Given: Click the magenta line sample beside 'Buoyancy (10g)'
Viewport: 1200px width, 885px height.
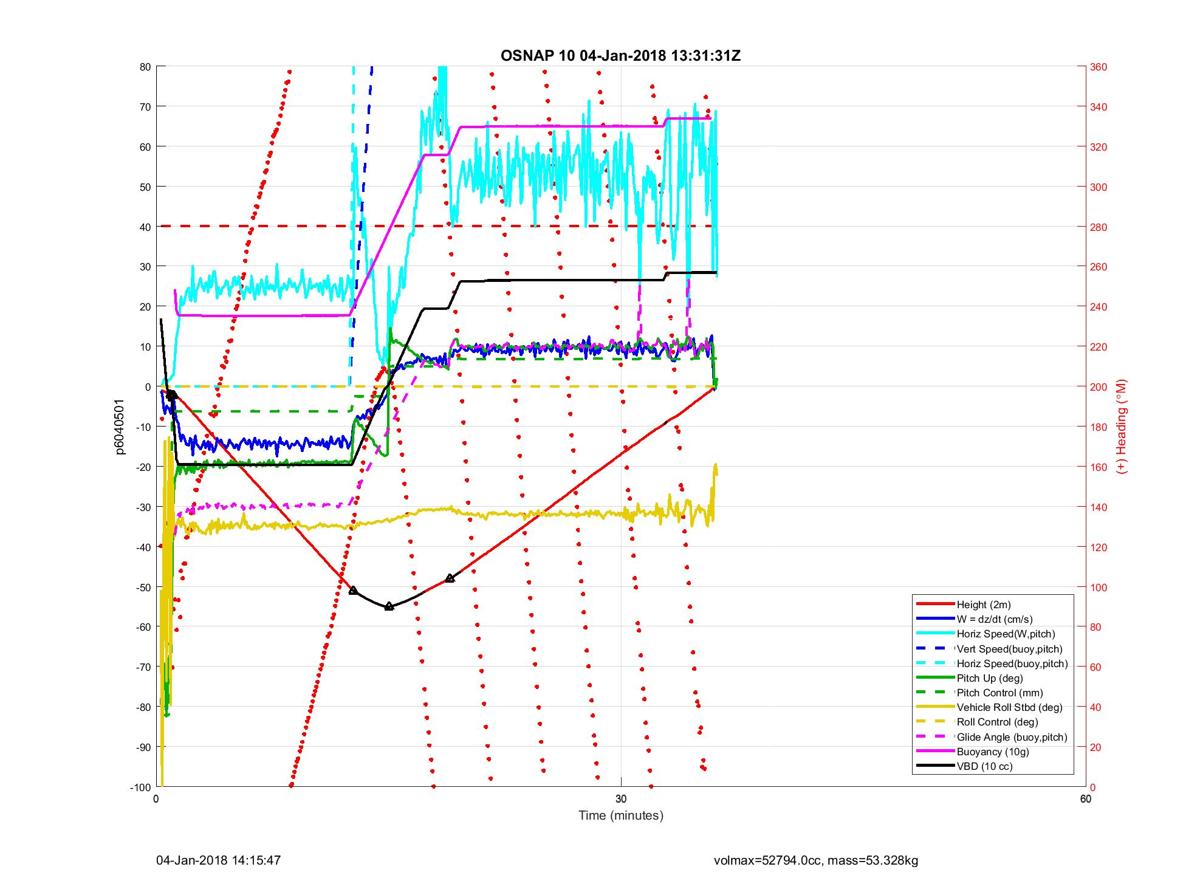Looking at the screenshot, I should (x=934, y=751).
